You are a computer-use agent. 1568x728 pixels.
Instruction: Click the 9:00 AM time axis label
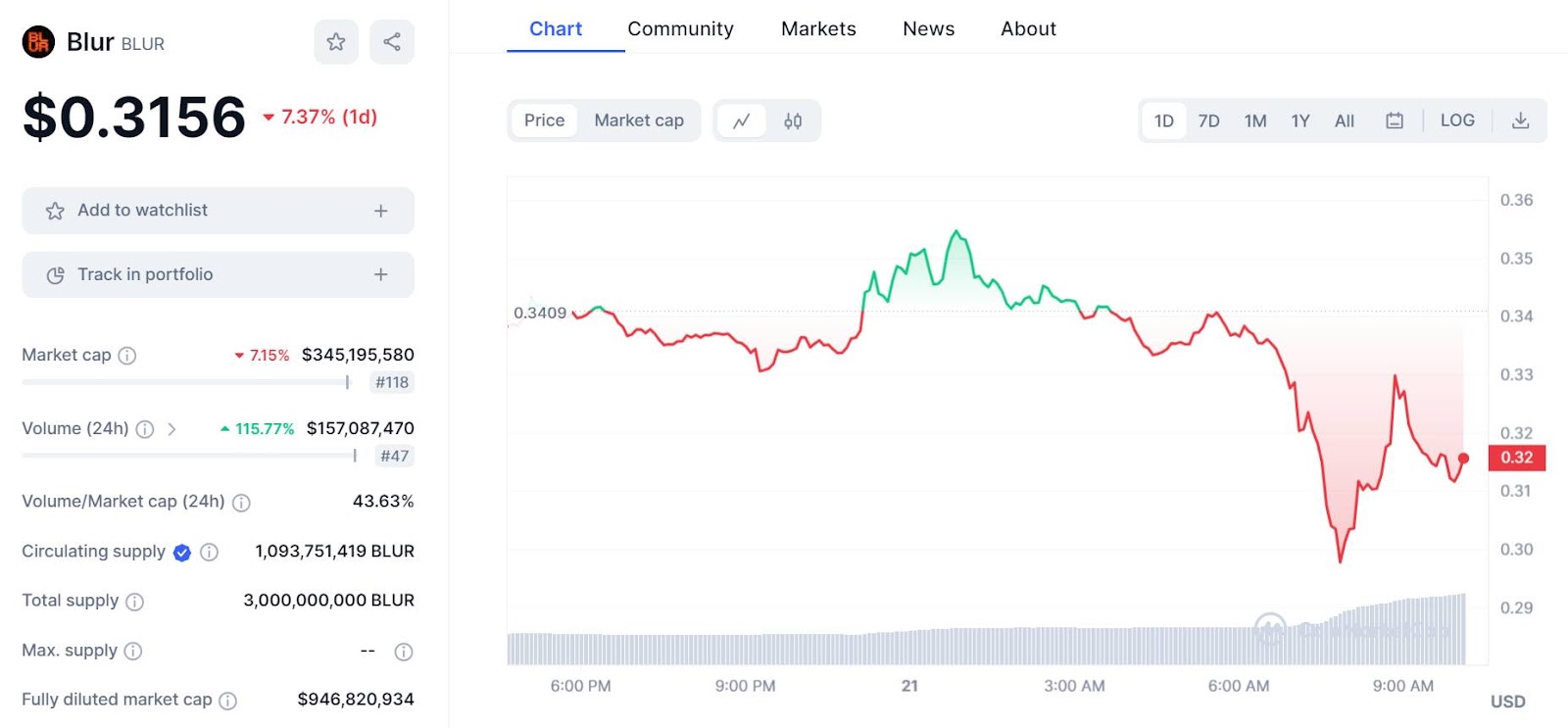1402,686
